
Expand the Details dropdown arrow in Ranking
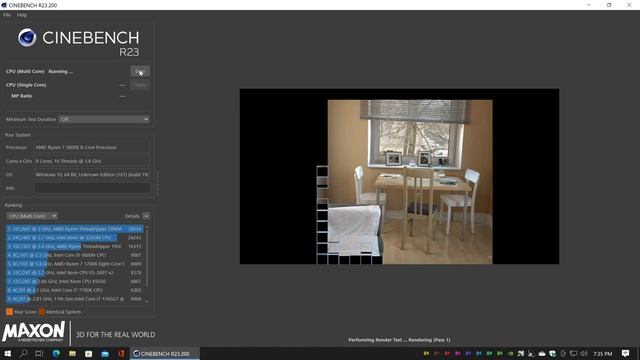pyautogui.click(x=146, y=216)
